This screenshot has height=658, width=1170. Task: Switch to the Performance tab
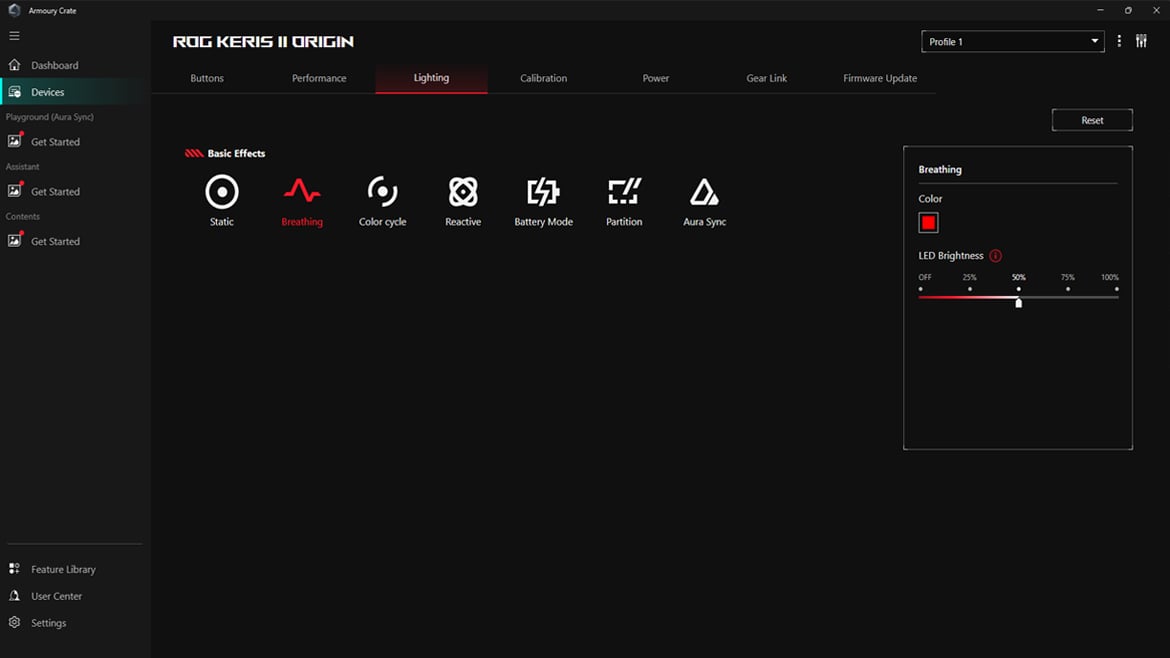[319, 78]
